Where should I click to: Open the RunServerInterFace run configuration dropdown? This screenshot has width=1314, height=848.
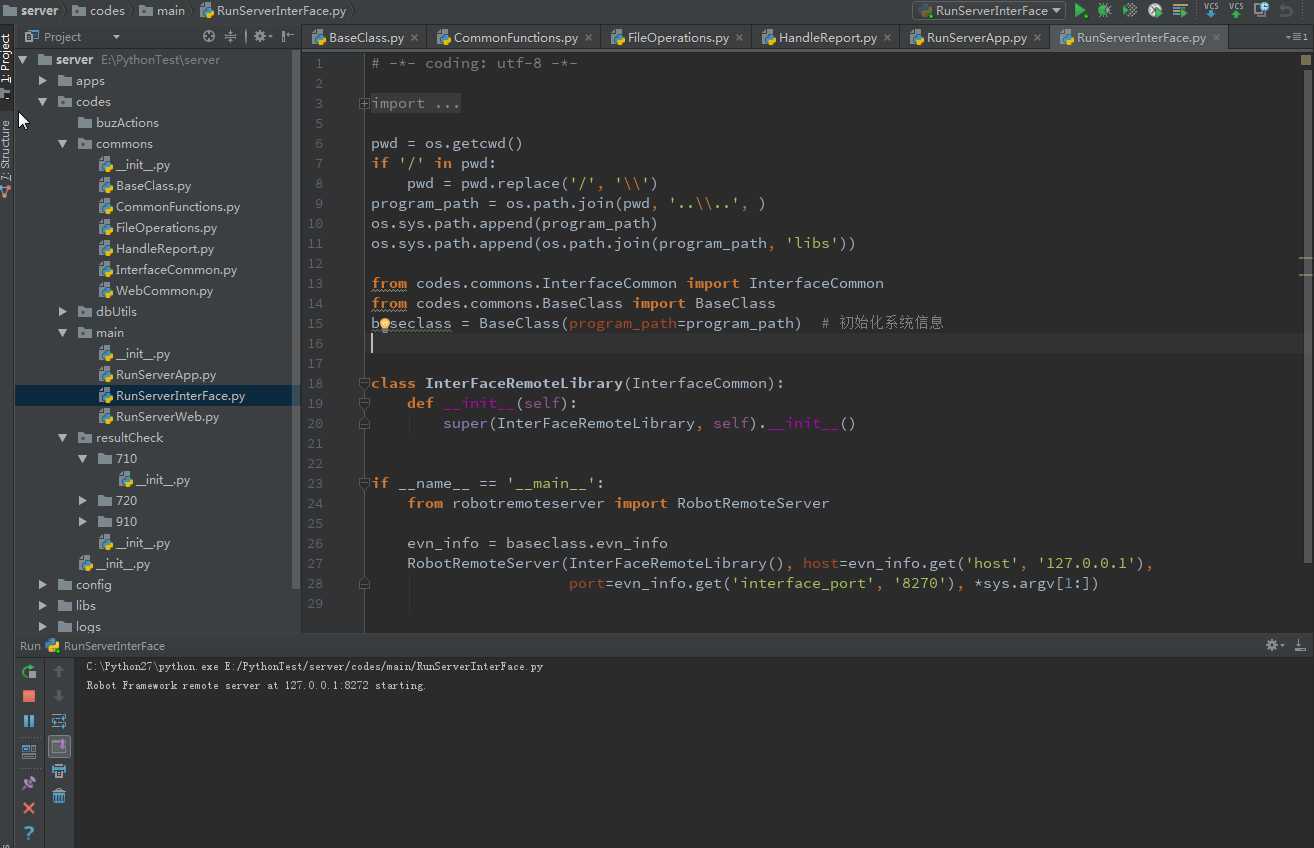click(989, 10)
